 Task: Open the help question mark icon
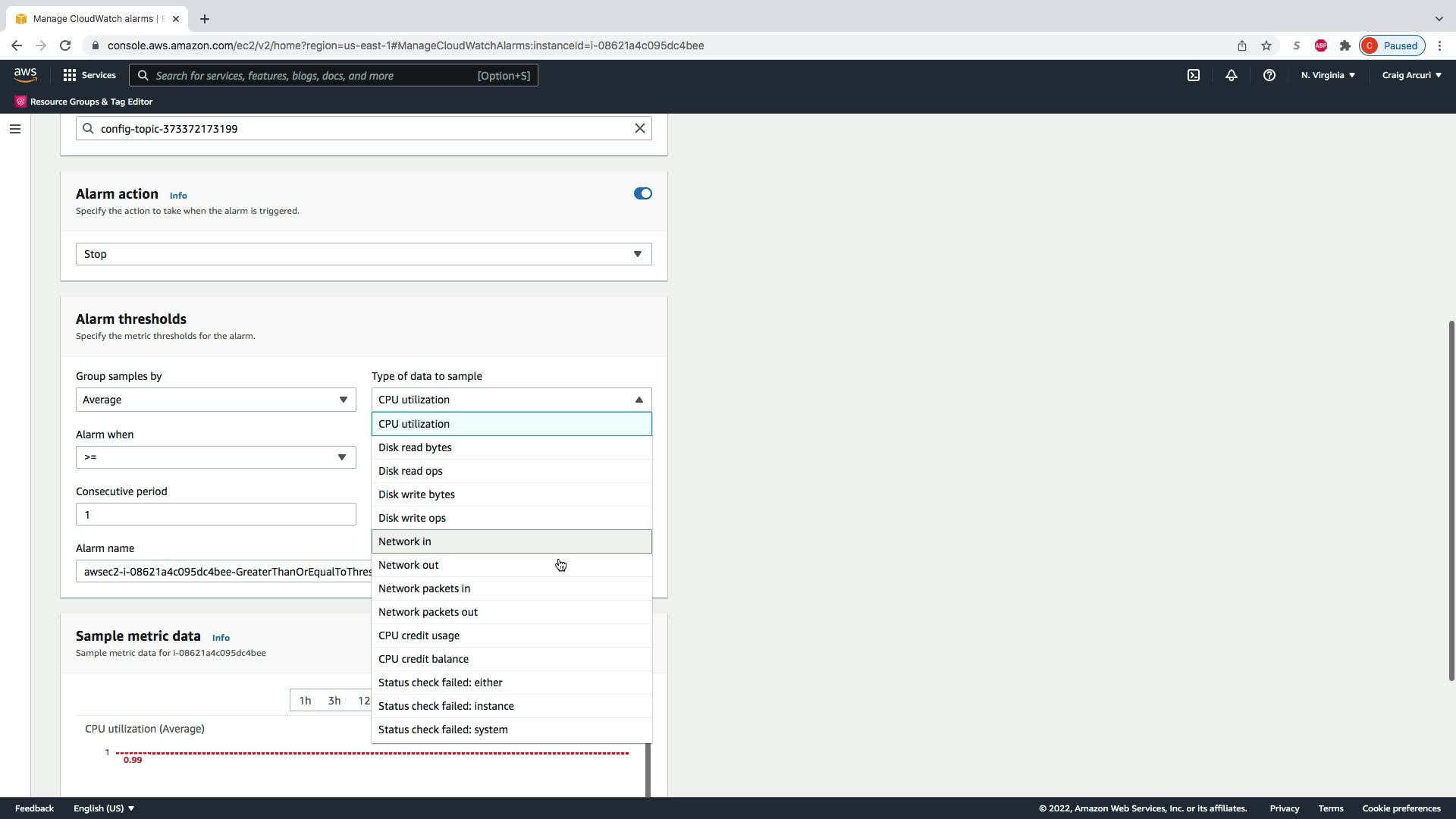tap(1269, 75)
